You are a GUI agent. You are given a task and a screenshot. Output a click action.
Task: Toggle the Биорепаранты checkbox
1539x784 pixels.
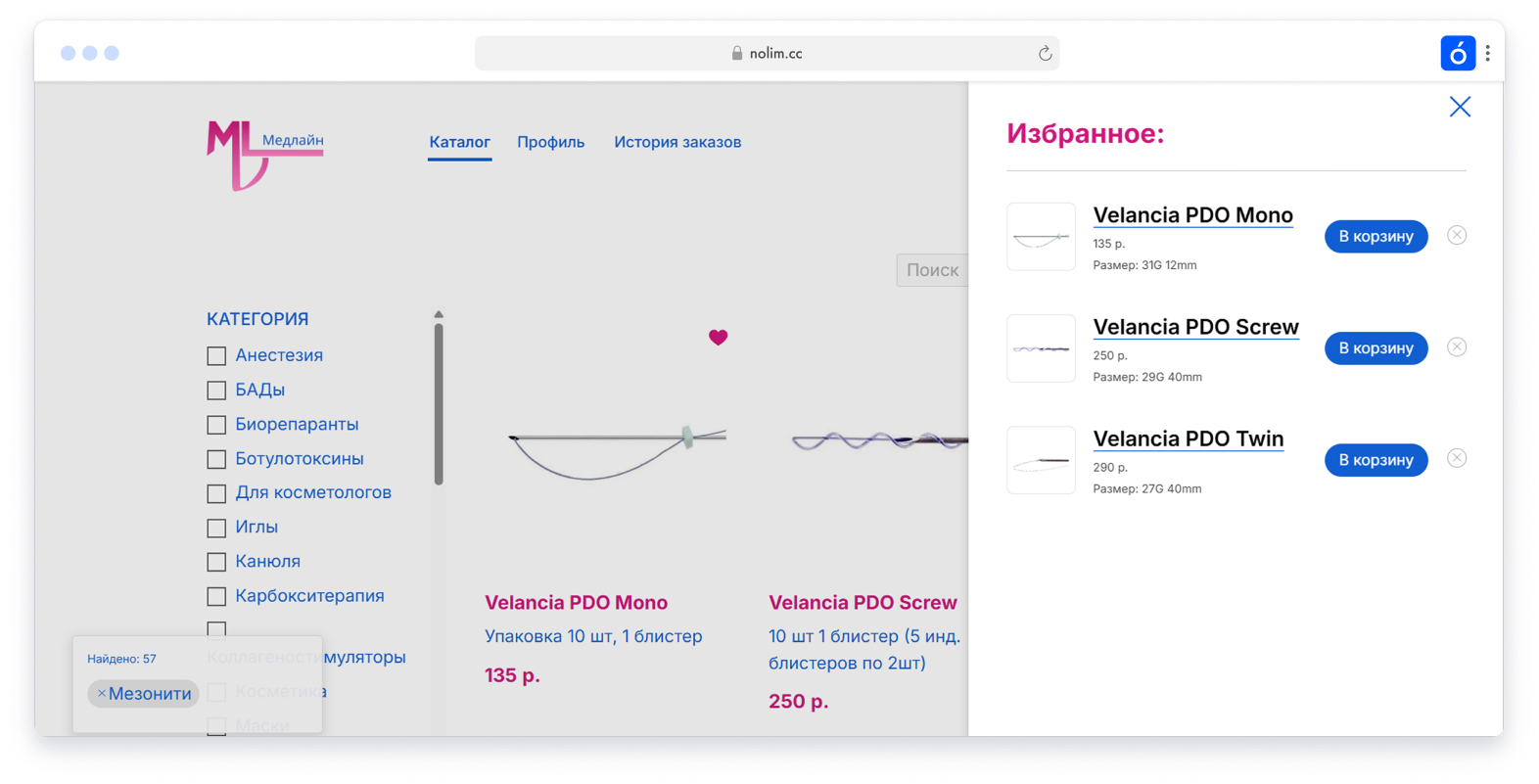(216, 424)
